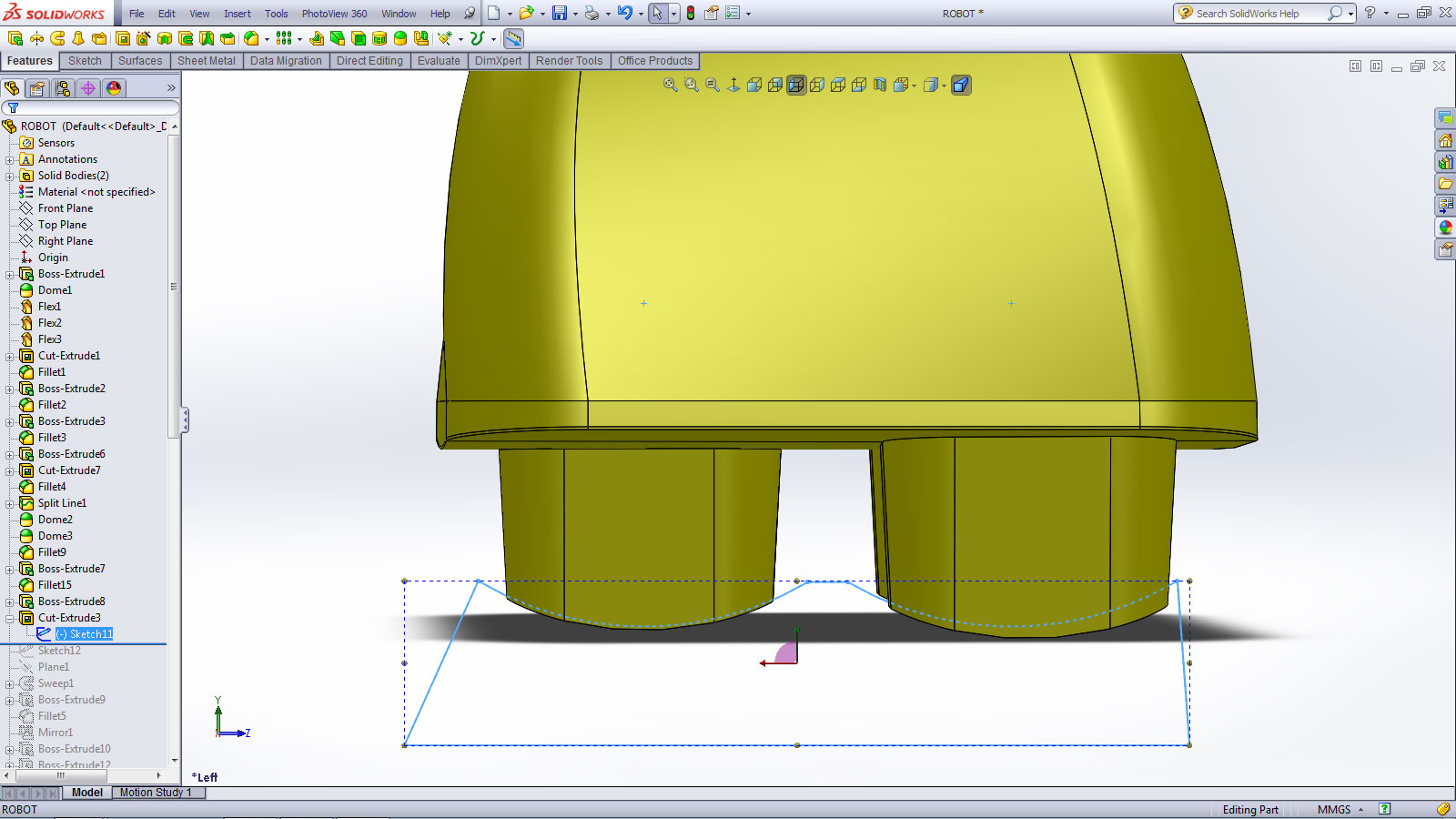The height and width of the screenshot is (819, 1456).
Task: Open the Save dropdown arrow
Action: (x=575, y=14)
